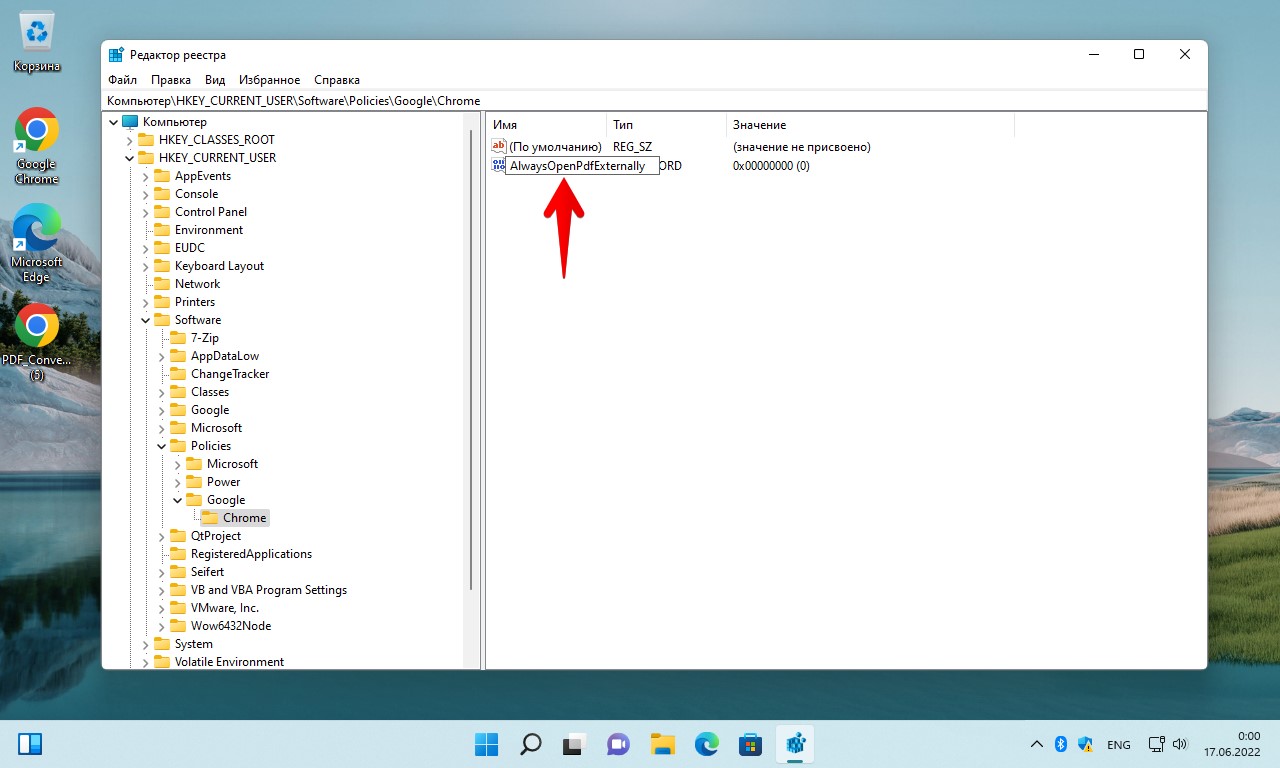Expand the Microsoft key under Policies
This screenshot has width=1280, height=768.
click(x=177, y=464)
